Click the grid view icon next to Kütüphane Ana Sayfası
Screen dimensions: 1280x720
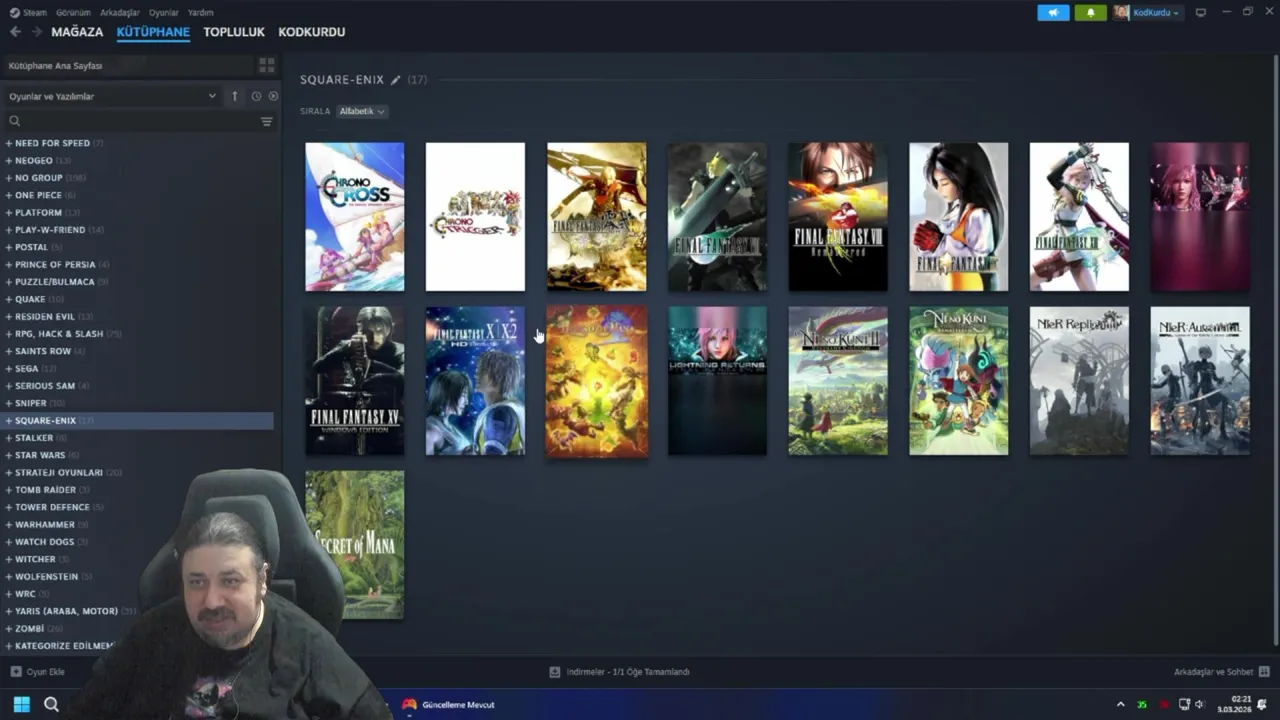(267, 65)
